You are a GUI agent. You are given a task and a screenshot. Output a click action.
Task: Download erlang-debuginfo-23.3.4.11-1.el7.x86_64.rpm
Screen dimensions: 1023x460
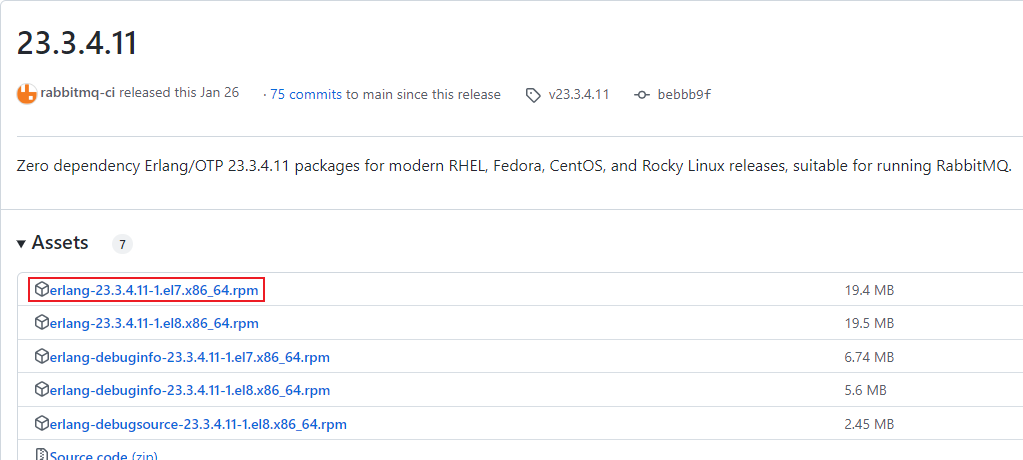coord(189,358)
